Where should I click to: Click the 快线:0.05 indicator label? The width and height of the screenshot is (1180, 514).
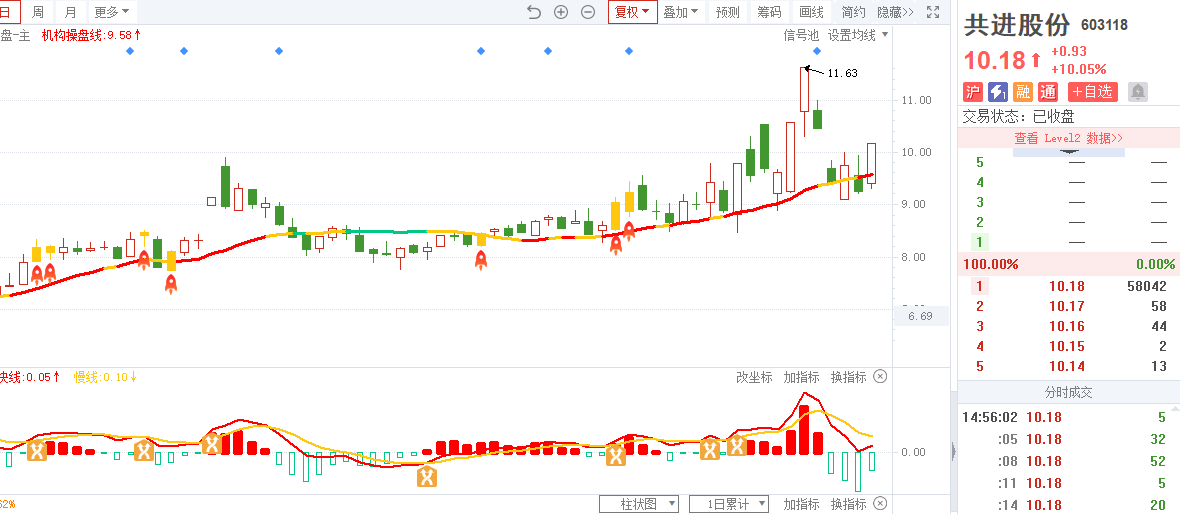click(30, 377)
